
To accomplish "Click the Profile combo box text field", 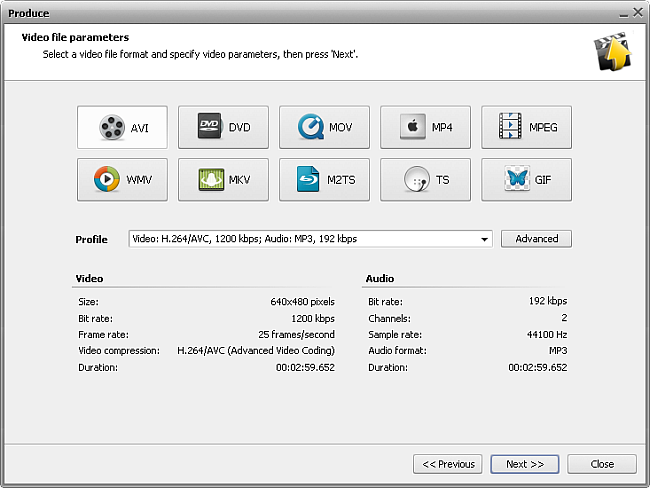I will 300,239.
